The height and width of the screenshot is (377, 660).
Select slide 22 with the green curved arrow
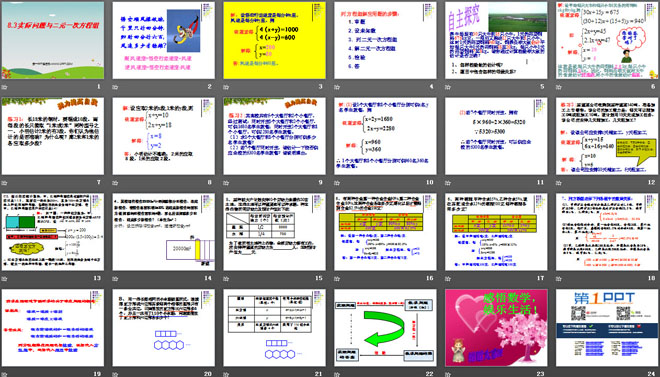(385, 328)
